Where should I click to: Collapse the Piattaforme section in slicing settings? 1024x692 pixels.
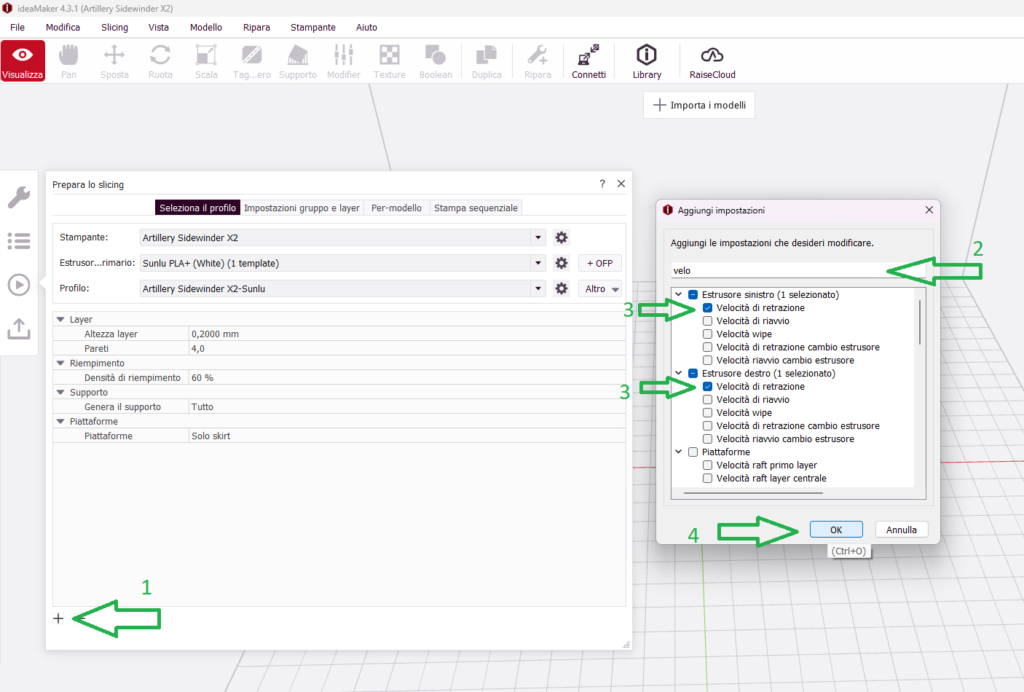click(x=61, y=422)
